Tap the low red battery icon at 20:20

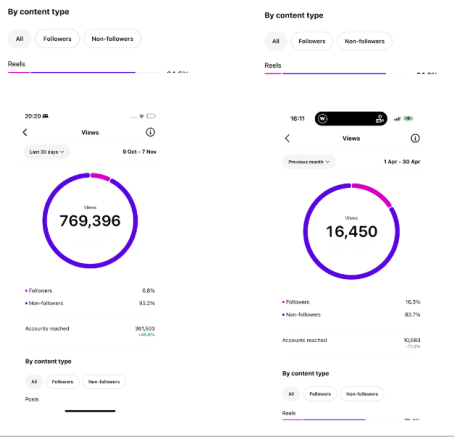point(151,116)
